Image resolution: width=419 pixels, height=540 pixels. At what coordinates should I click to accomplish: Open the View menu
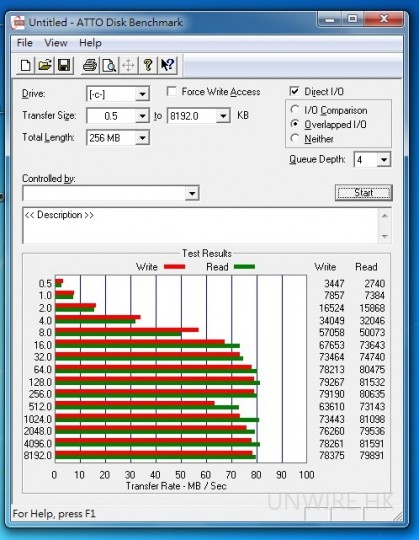[x=56, y=43]
